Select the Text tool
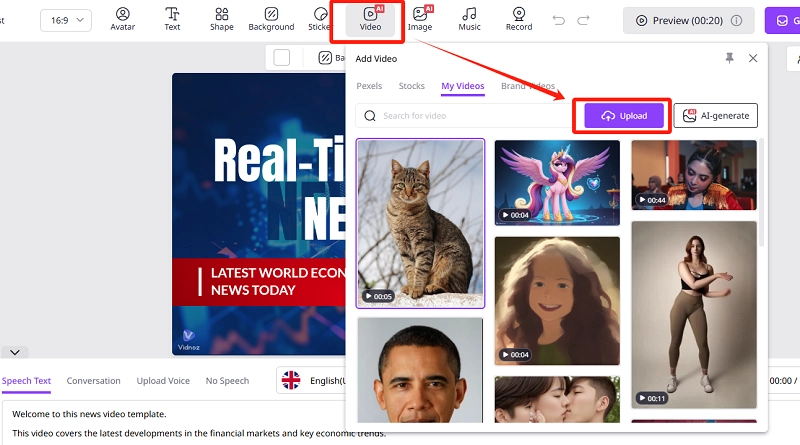Viewport: 800px width, 445px height. pos(172,19)
